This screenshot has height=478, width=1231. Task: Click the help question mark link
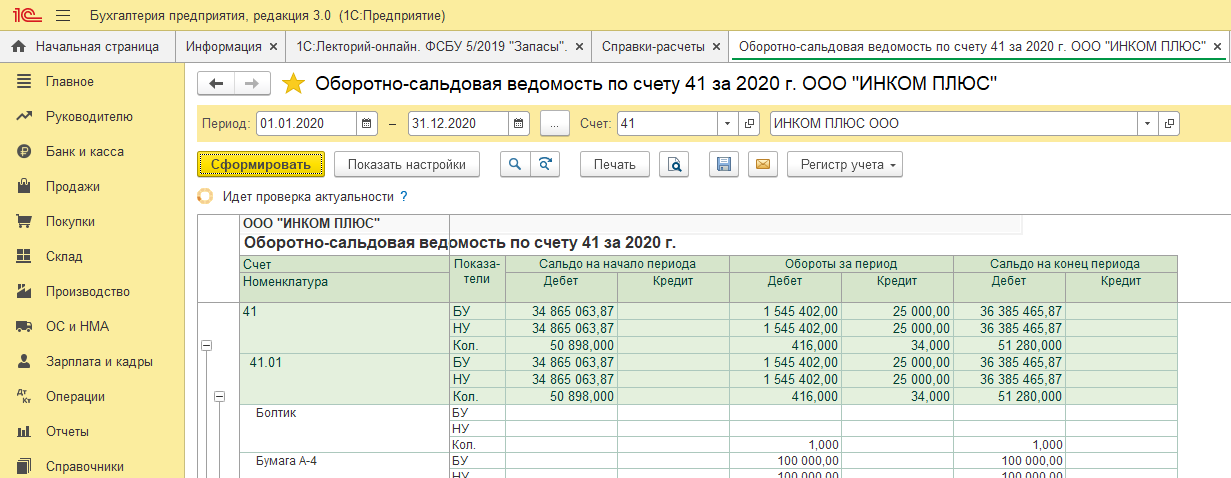click(404, 197)
